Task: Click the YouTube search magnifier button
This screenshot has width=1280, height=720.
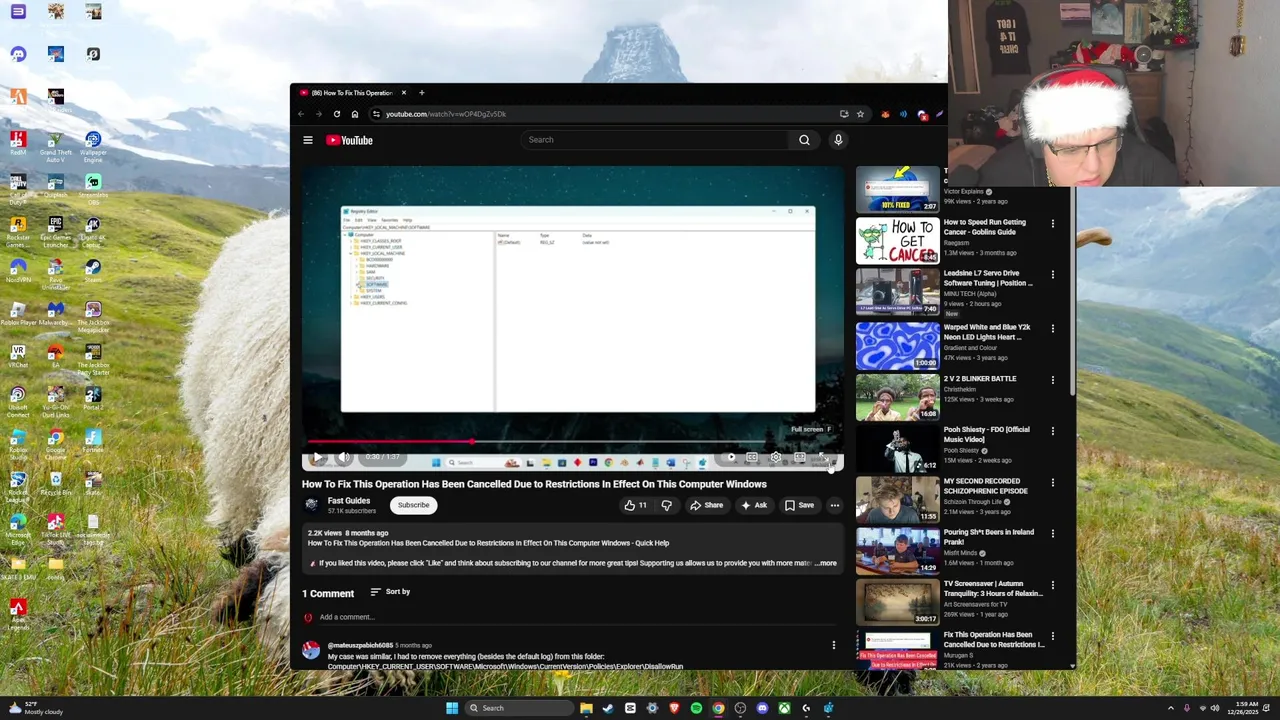Action: tap(804, 140)
